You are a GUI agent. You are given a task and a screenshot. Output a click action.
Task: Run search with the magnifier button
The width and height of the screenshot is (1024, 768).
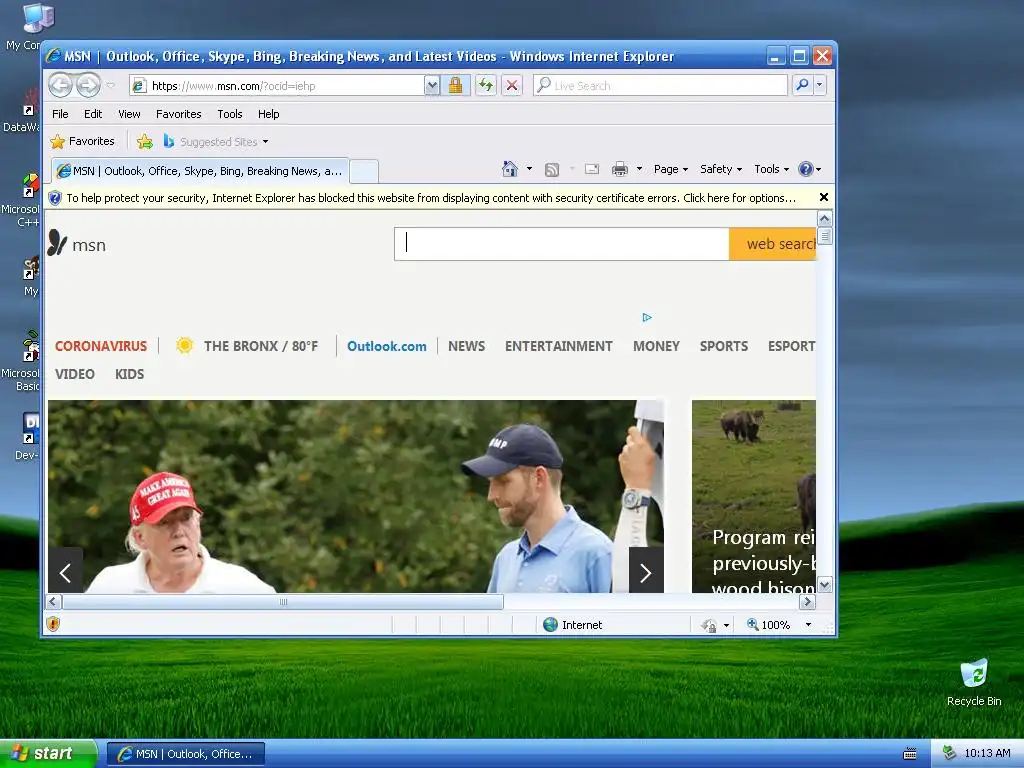803,86
